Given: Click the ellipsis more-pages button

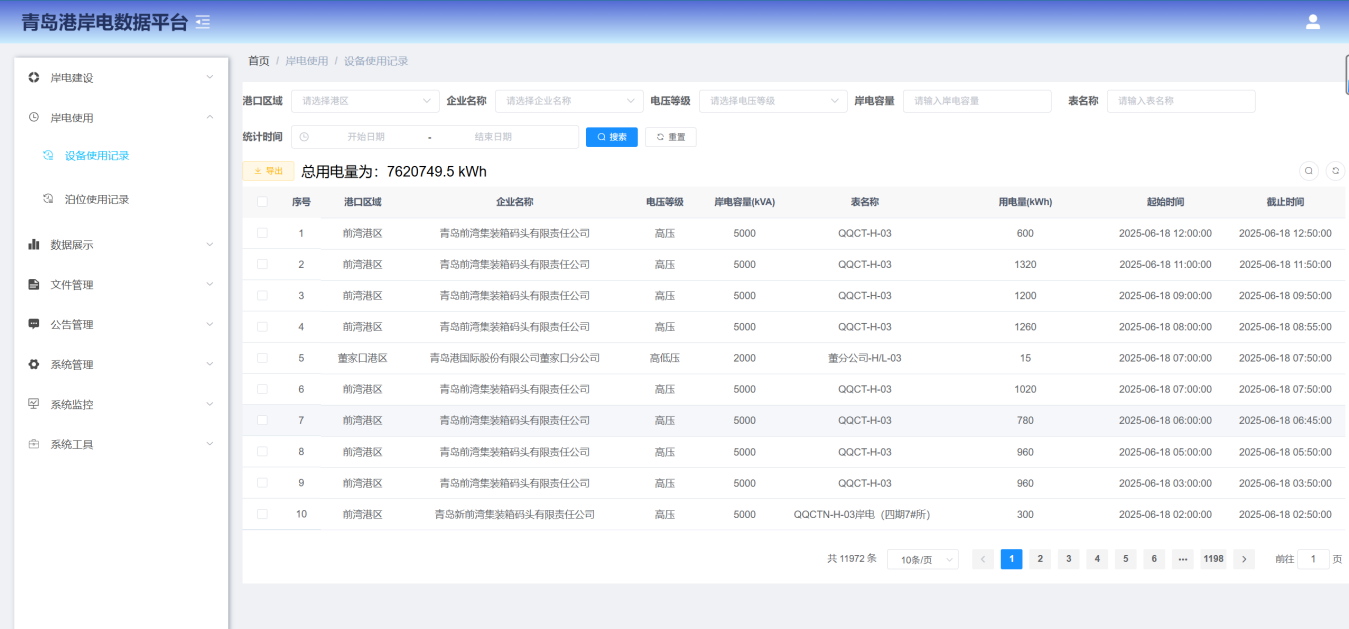Looking at the screenshot, I should coord(1183,559).
